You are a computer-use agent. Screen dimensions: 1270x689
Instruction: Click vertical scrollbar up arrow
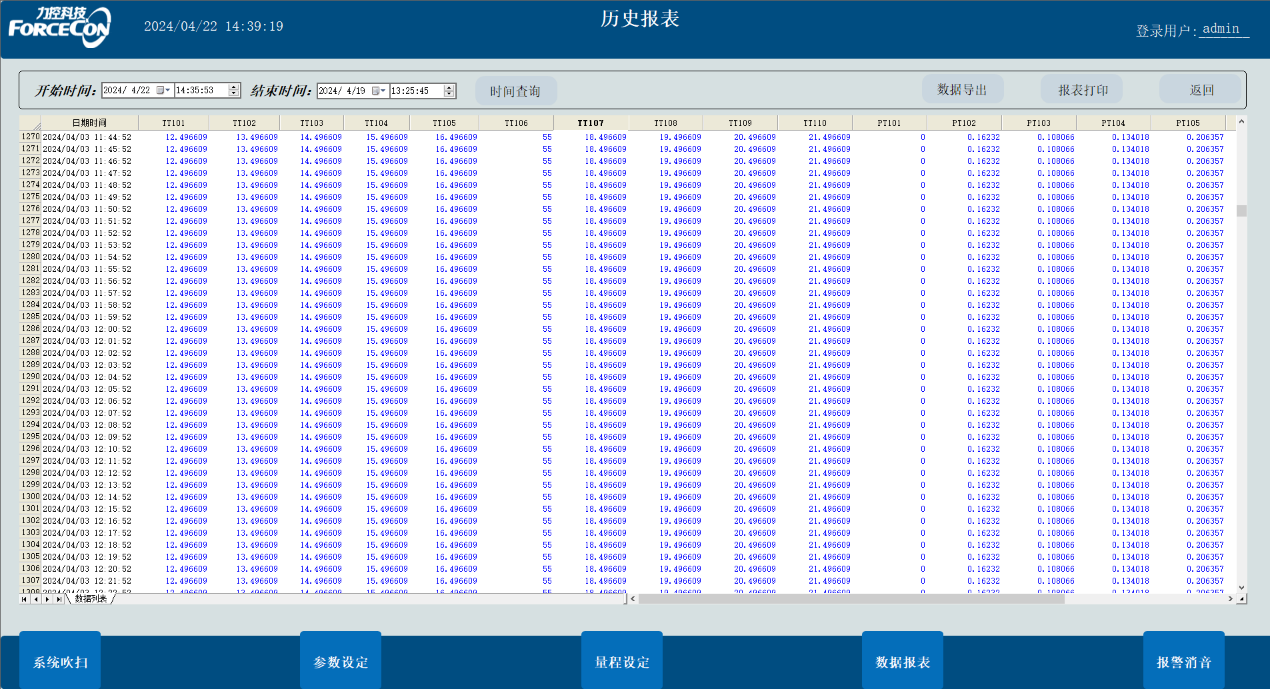tap(1242, 123)
